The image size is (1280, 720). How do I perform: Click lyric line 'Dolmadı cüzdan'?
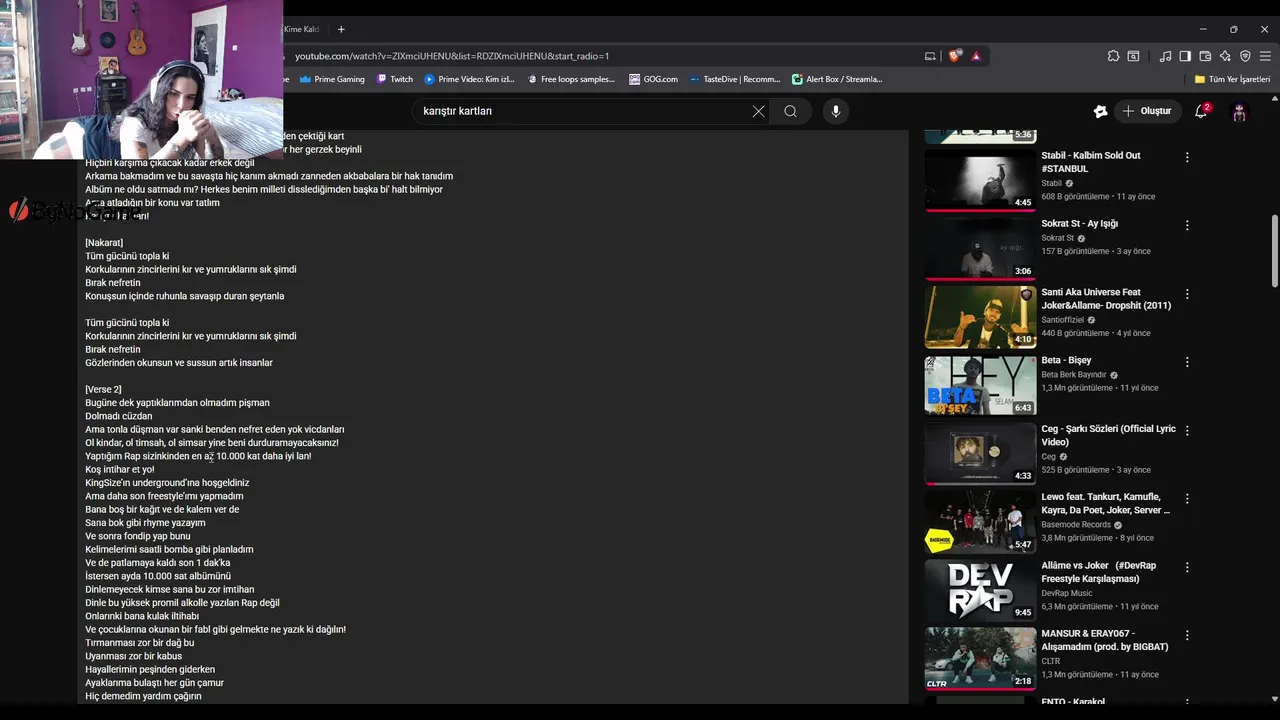[x=119, y=416]
